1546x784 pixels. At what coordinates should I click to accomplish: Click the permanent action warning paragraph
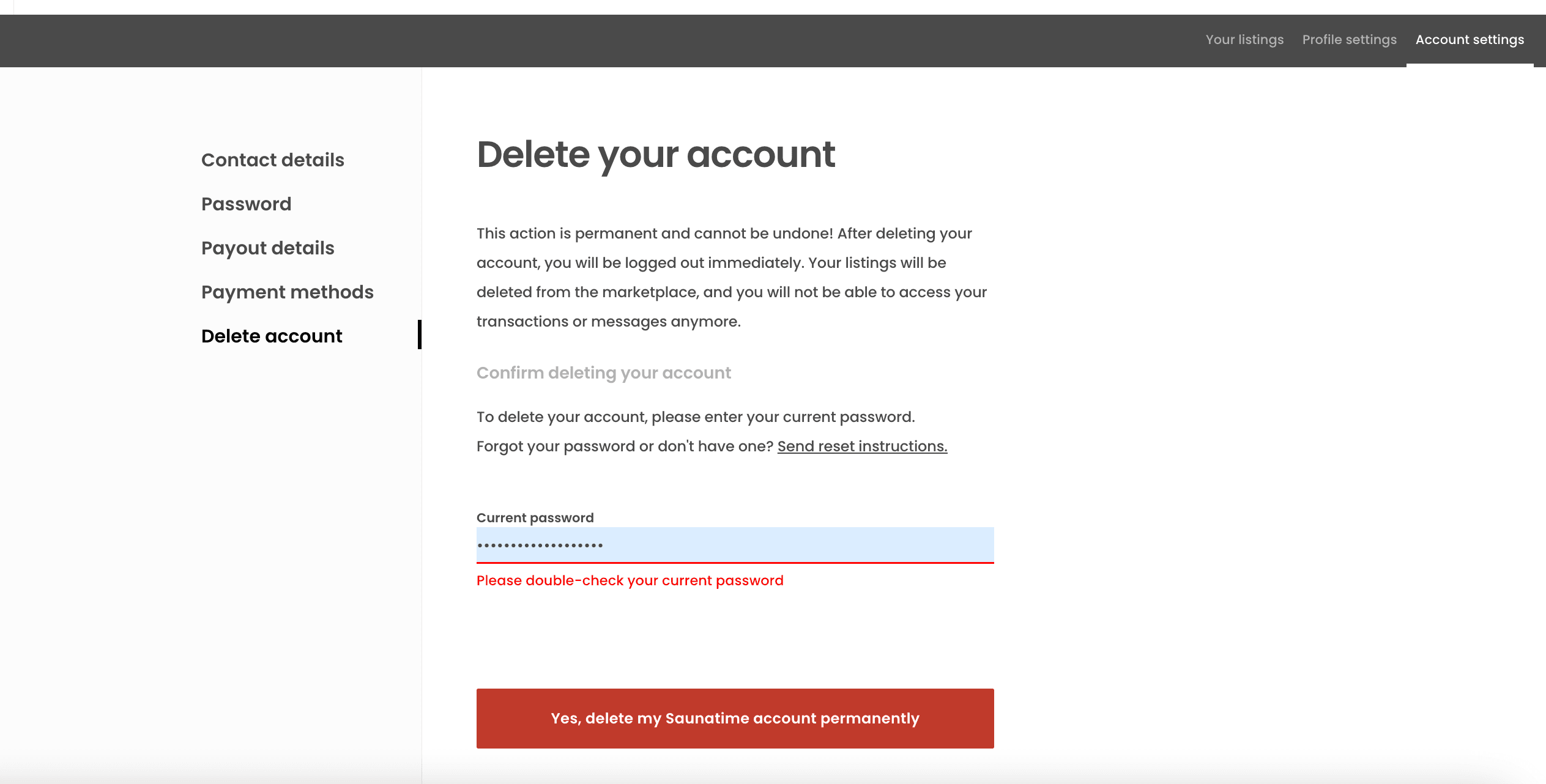point(731,278)
